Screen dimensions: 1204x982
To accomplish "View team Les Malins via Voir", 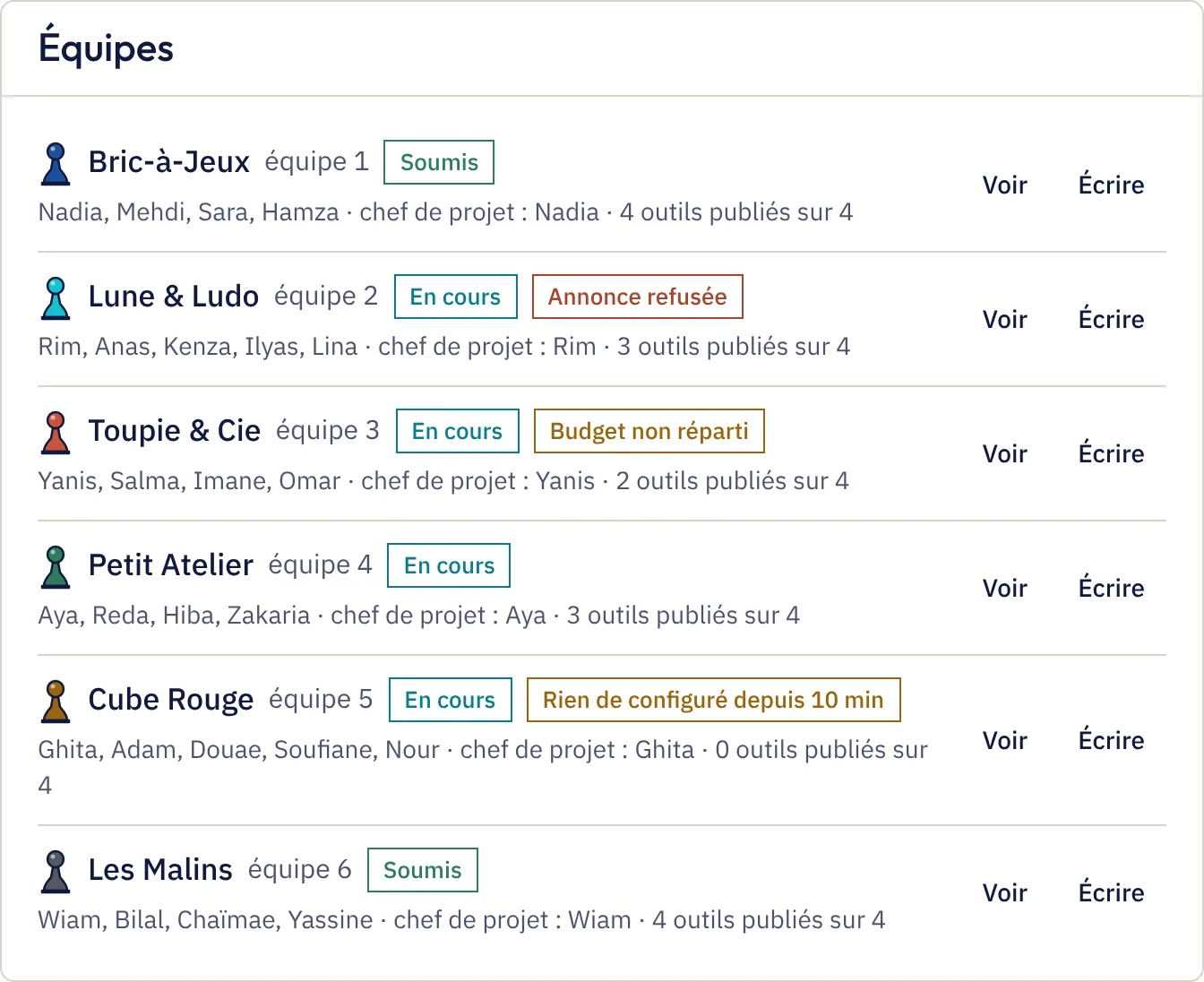I will 1004,893.
